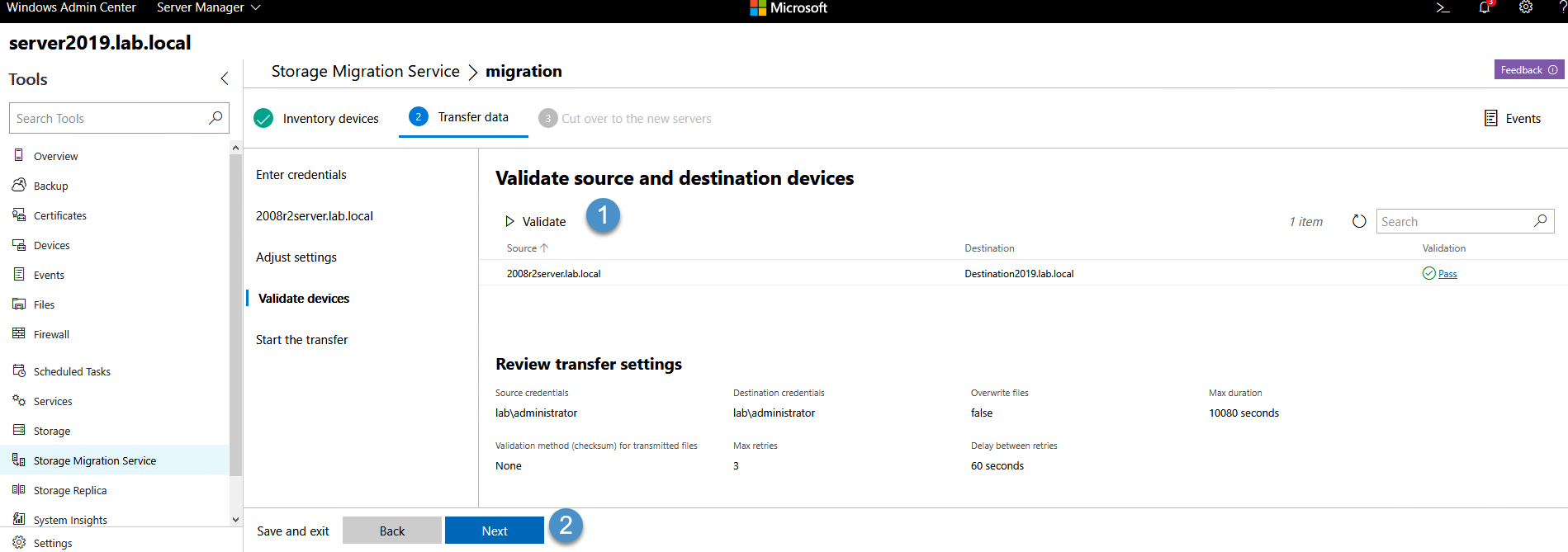Click the Scheduled Tasks icon
This screenshot has height=552, width=1568.
pos(19,370)
